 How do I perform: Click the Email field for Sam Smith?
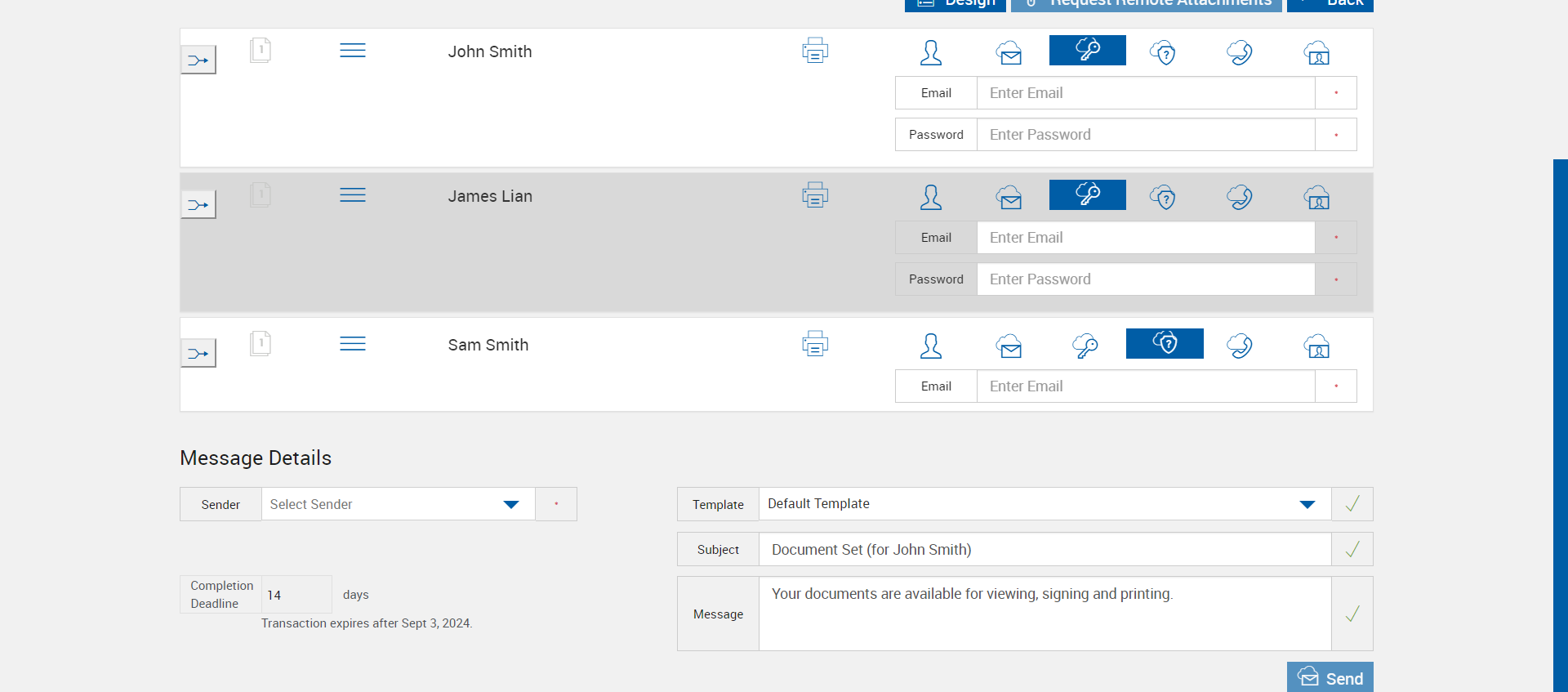click(x=1146, y=386)
